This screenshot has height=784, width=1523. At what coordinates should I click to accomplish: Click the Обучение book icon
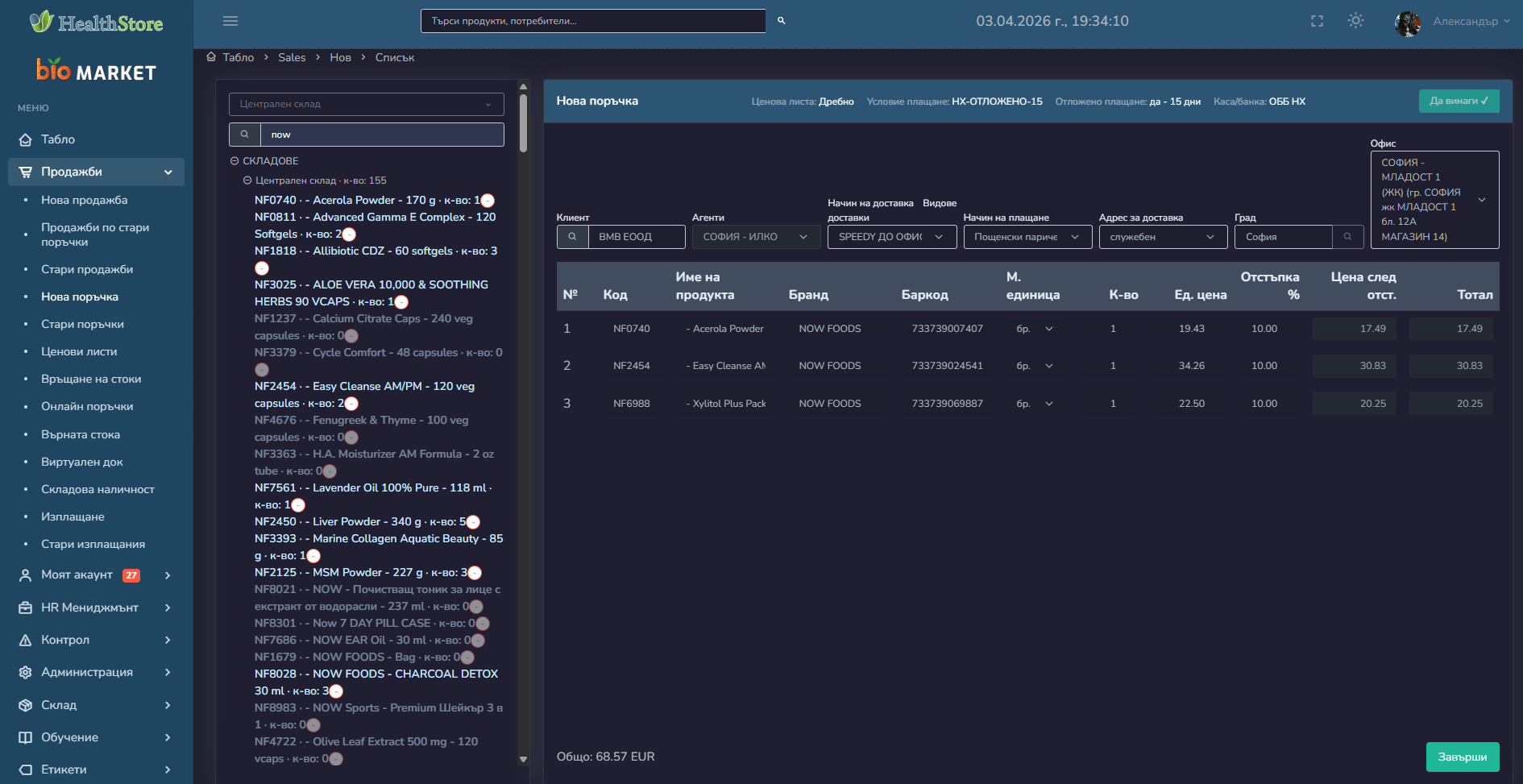coord(26,737)
